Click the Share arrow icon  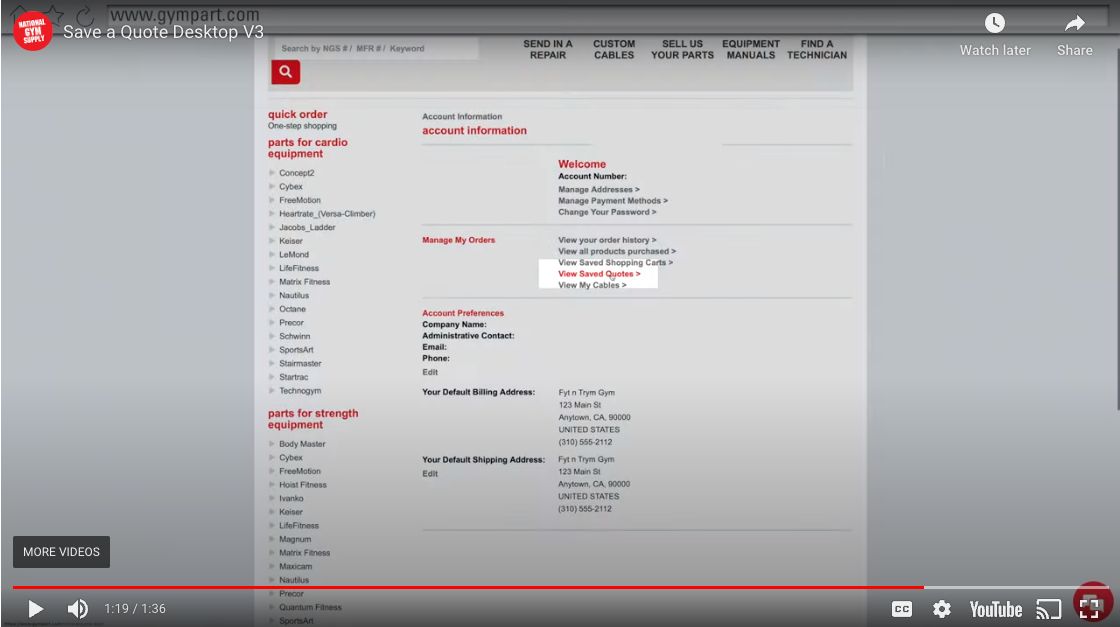tap(1074, 24)
